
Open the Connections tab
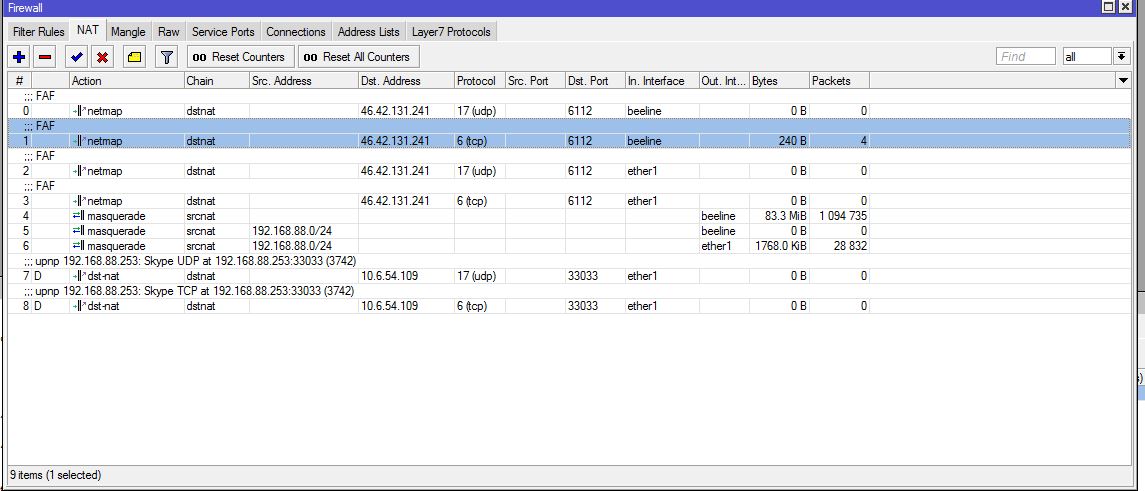tap(296, 32)
